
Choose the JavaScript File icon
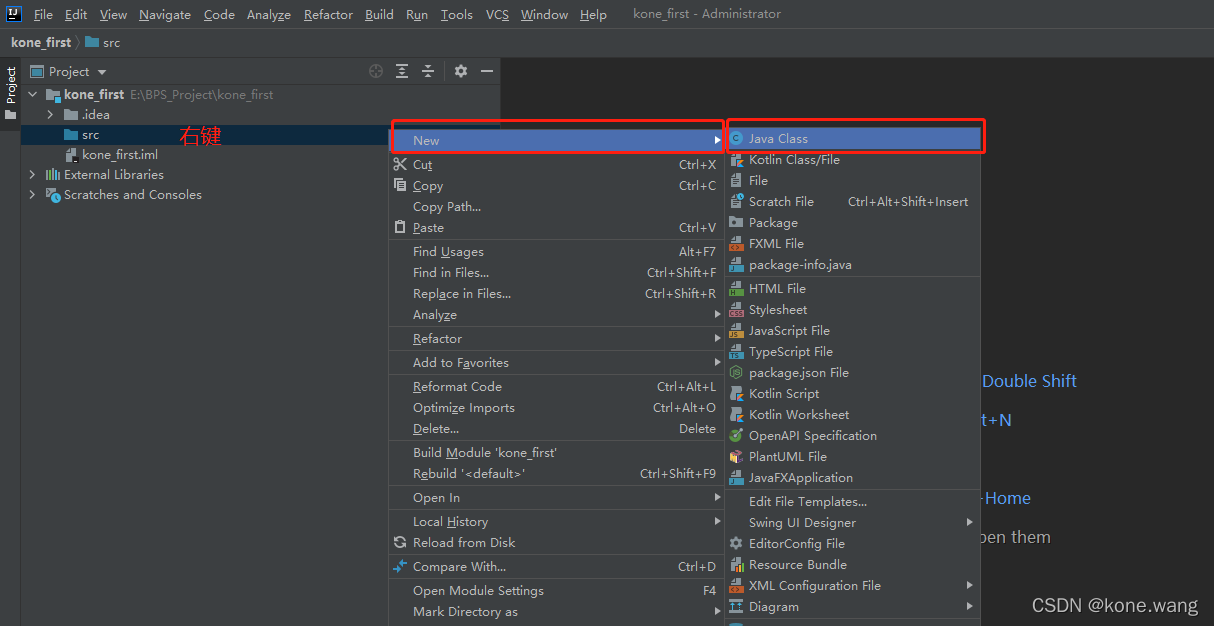(x=737, y=331)
